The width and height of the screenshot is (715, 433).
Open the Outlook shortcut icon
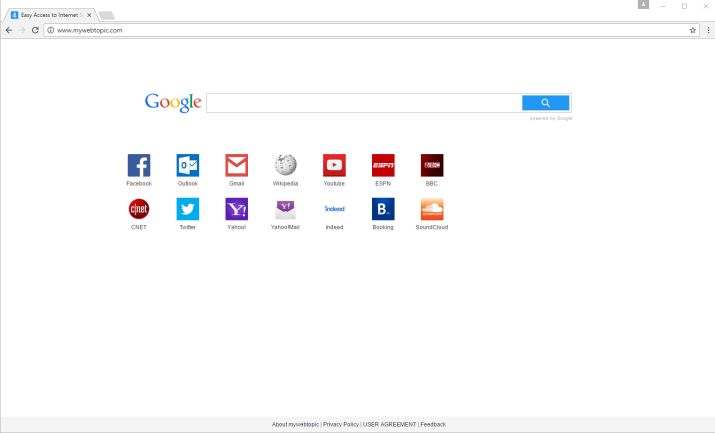pyautogui.click(x=188, y=165)
